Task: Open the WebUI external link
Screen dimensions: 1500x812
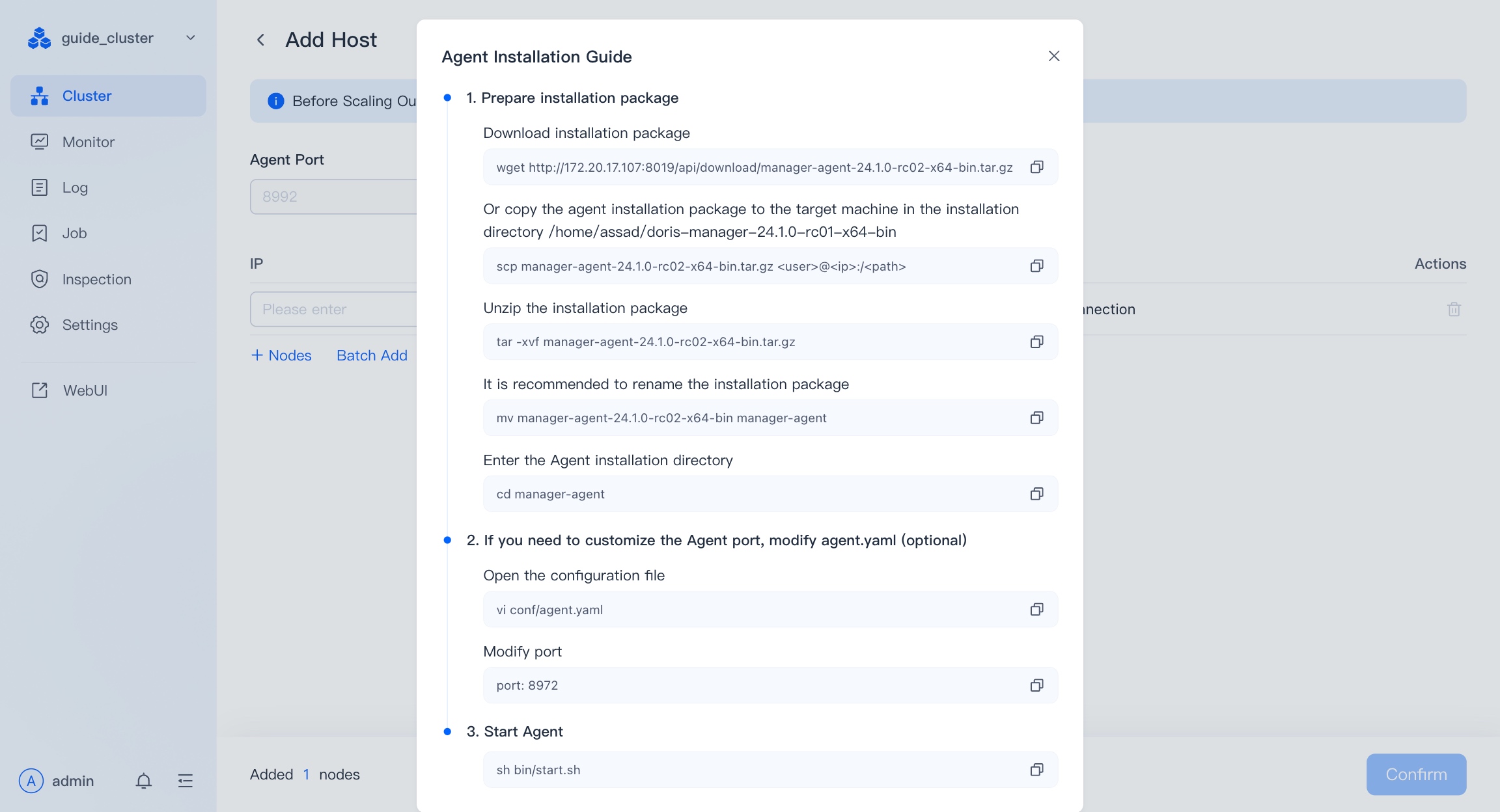Action: (x=108, y=390)
